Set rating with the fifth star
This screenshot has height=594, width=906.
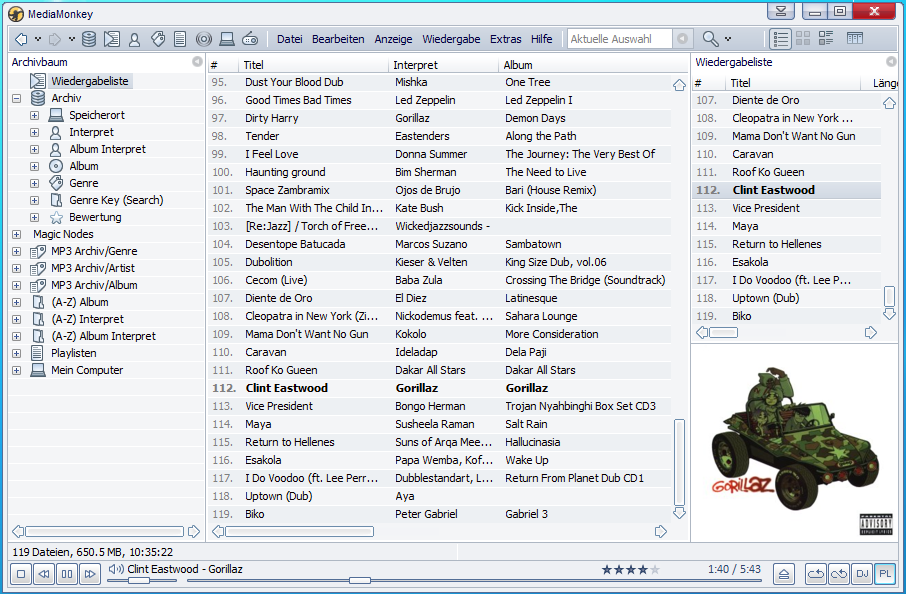pyautogui.click(x=655, y=570)
